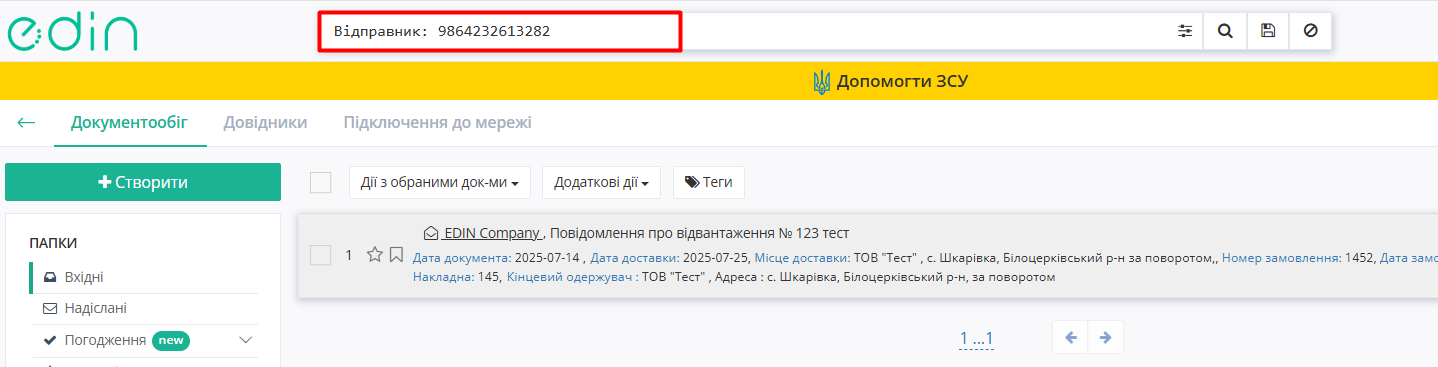Tick the select-all documents checkbox

point(320,182)
